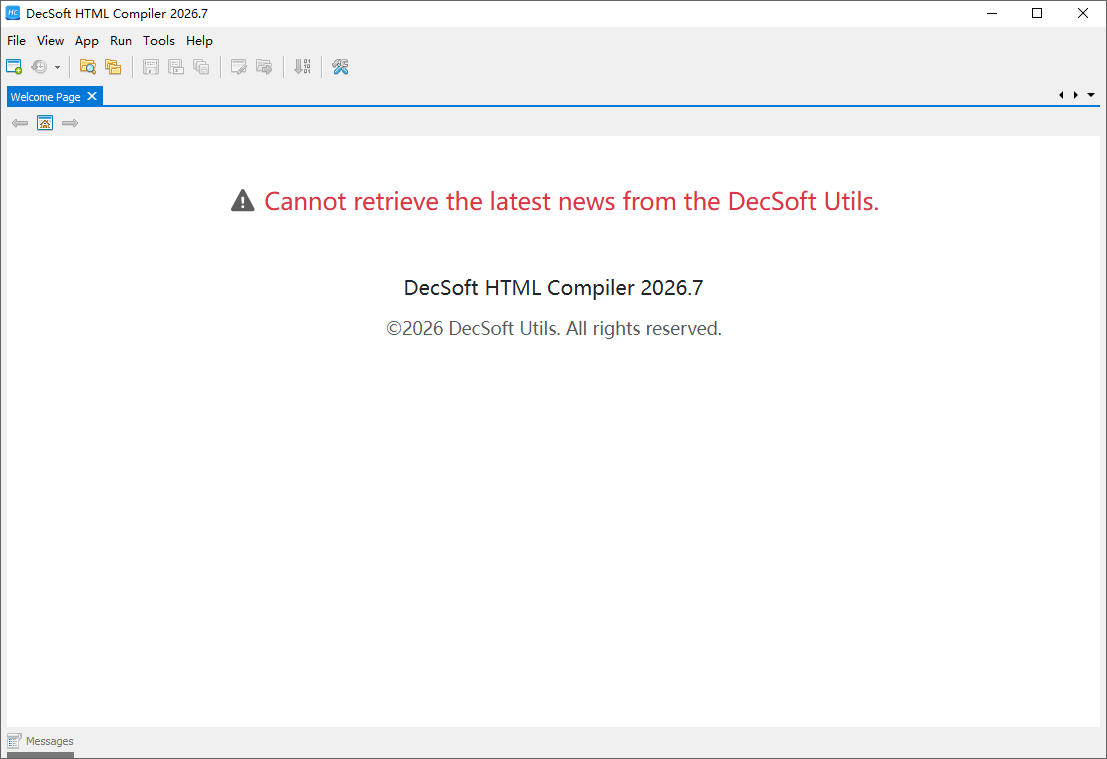Click the Home icon on Welcome Page

44,123
